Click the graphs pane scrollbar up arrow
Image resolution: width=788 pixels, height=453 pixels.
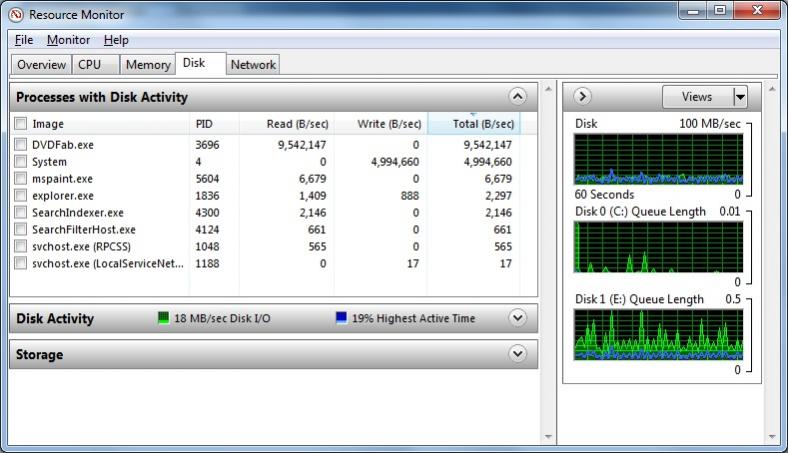772,89
